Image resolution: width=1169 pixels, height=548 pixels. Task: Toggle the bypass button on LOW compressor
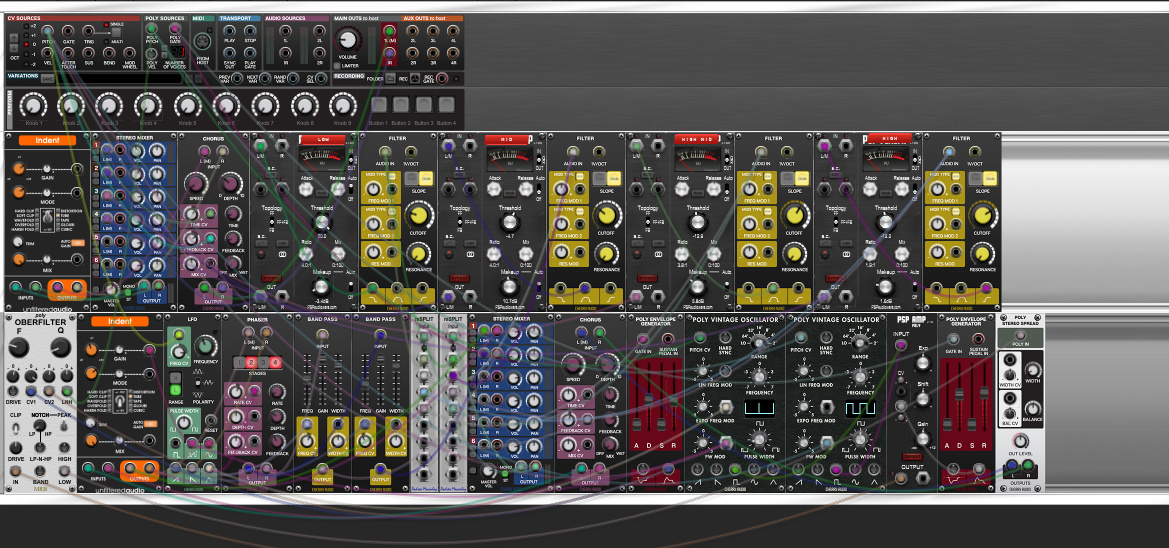click(x=271, y=278)
